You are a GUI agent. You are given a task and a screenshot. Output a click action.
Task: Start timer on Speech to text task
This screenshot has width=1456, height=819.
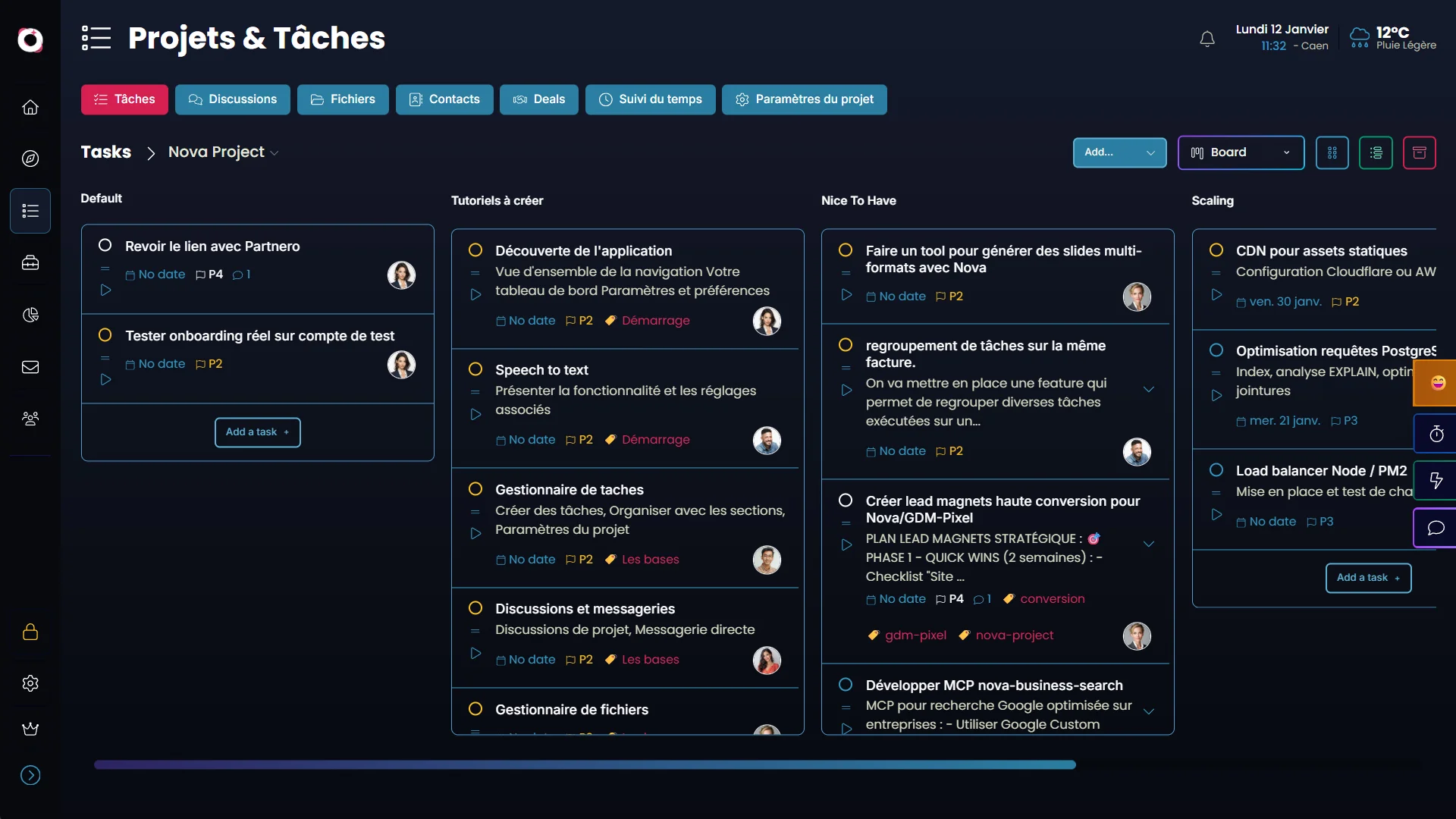click(x=475, y=414)
